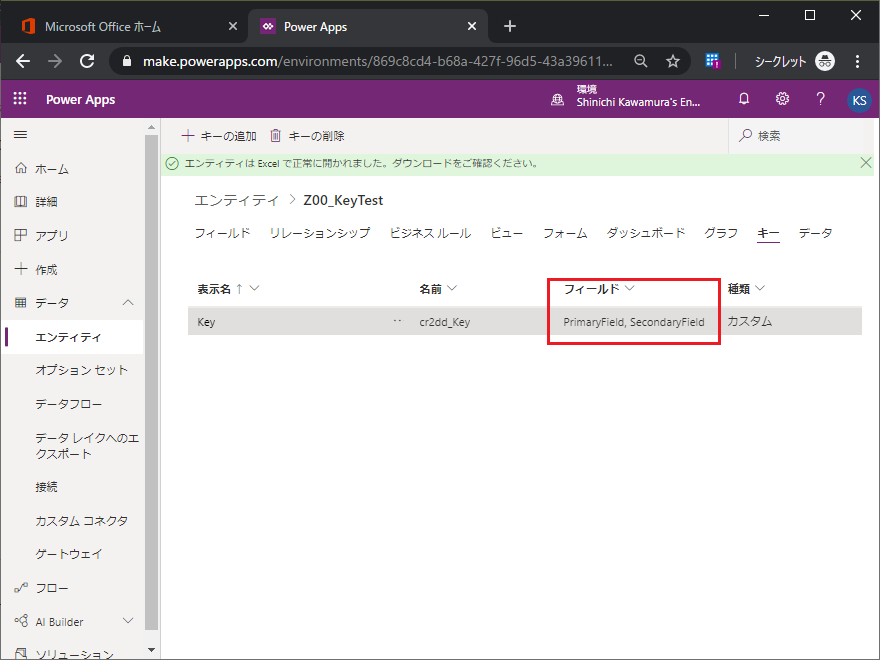Switch to the リレーションシップ tab
The width and height of the screenshot is (880, 660).
pos(320,233)
